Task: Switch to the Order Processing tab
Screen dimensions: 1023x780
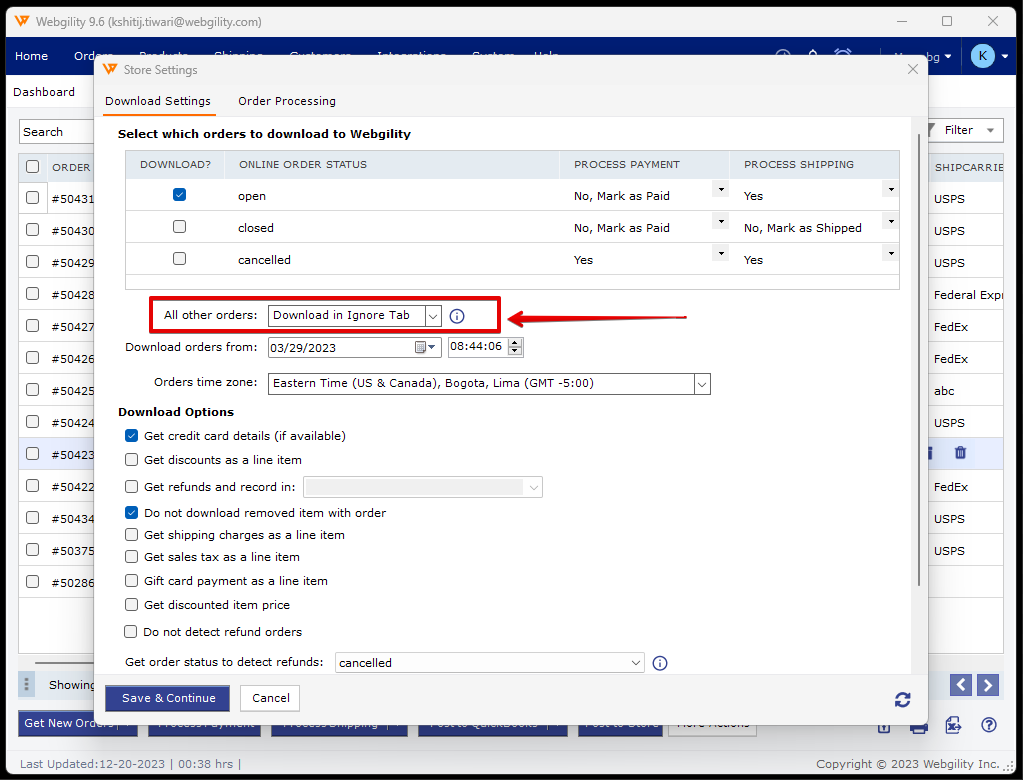Action: click(286, 101)
